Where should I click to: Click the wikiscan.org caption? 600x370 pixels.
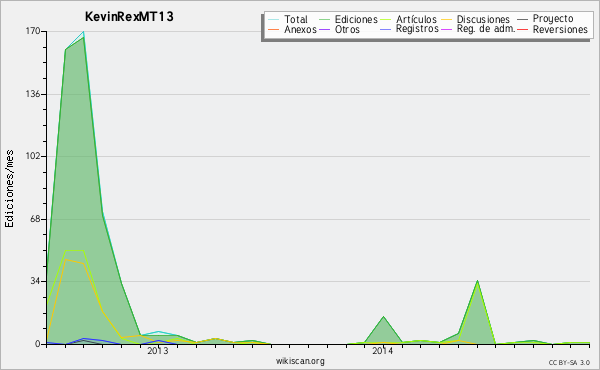pyautogui.click(x=300, y=361)
